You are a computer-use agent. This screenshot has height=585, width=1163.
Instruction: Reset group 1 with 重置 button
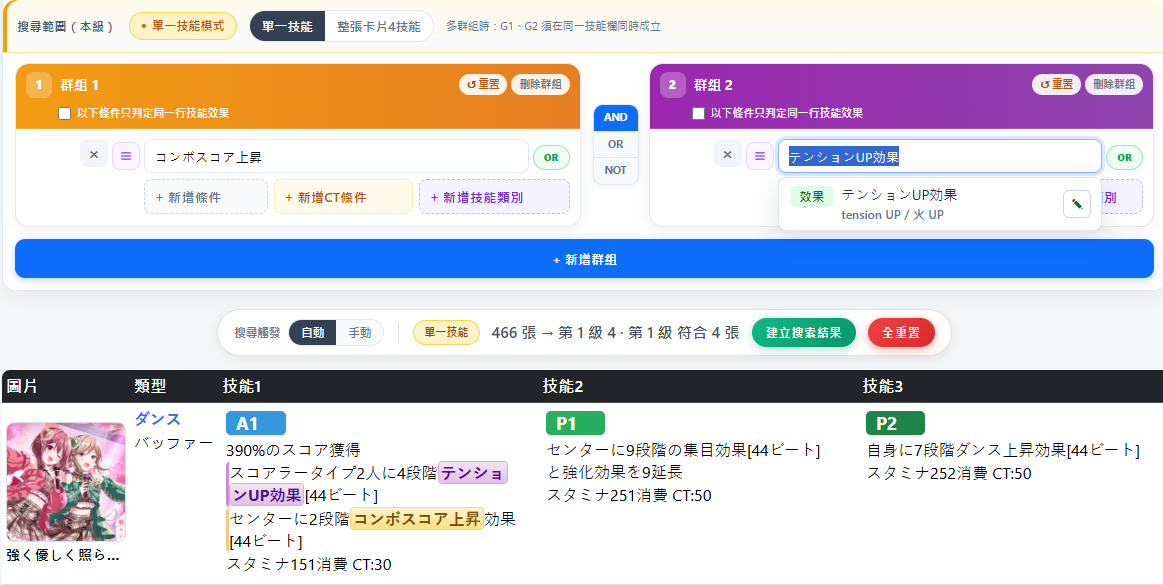pos(483,85)
